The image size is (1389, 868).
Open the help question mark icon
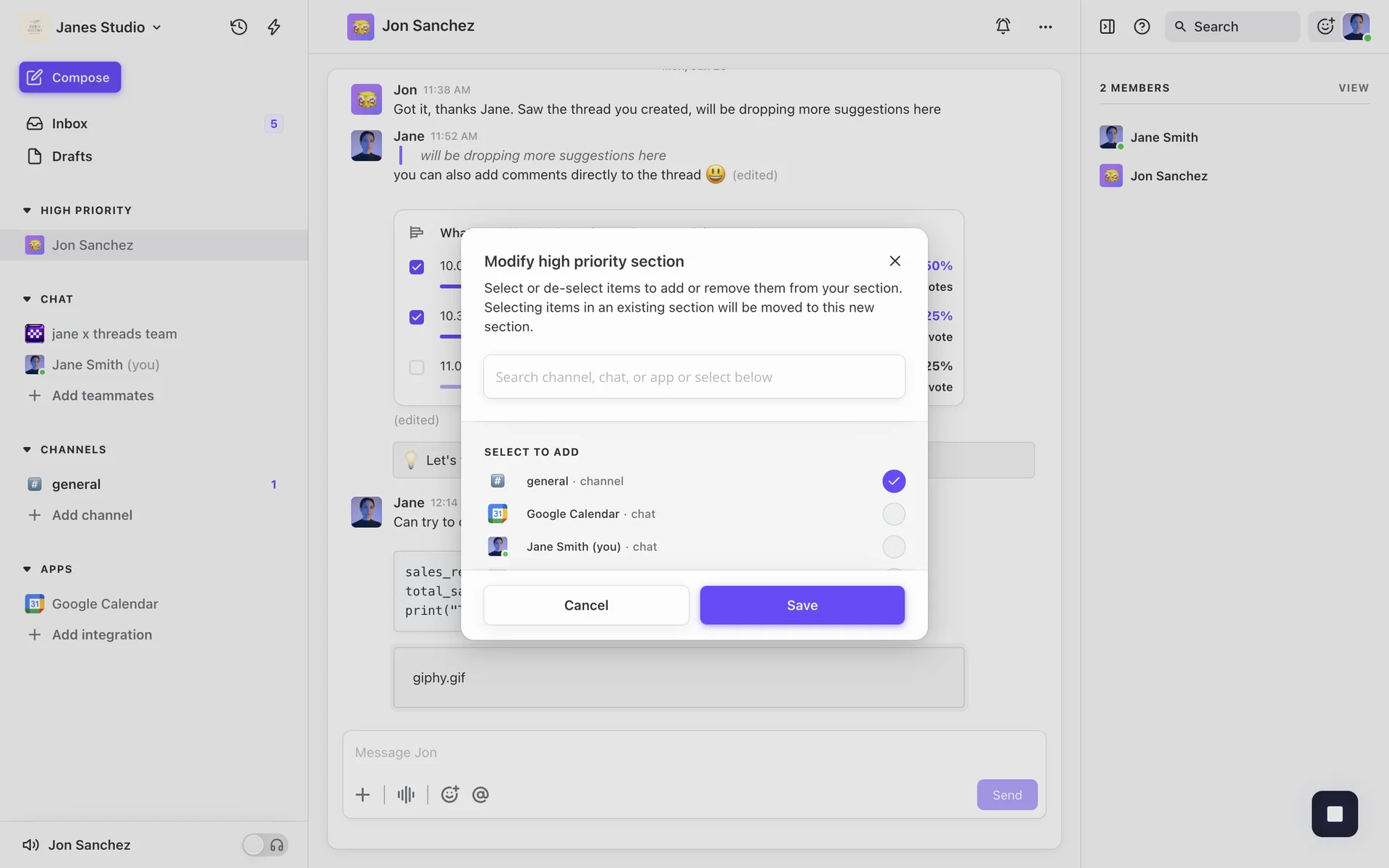[1142, 27]
